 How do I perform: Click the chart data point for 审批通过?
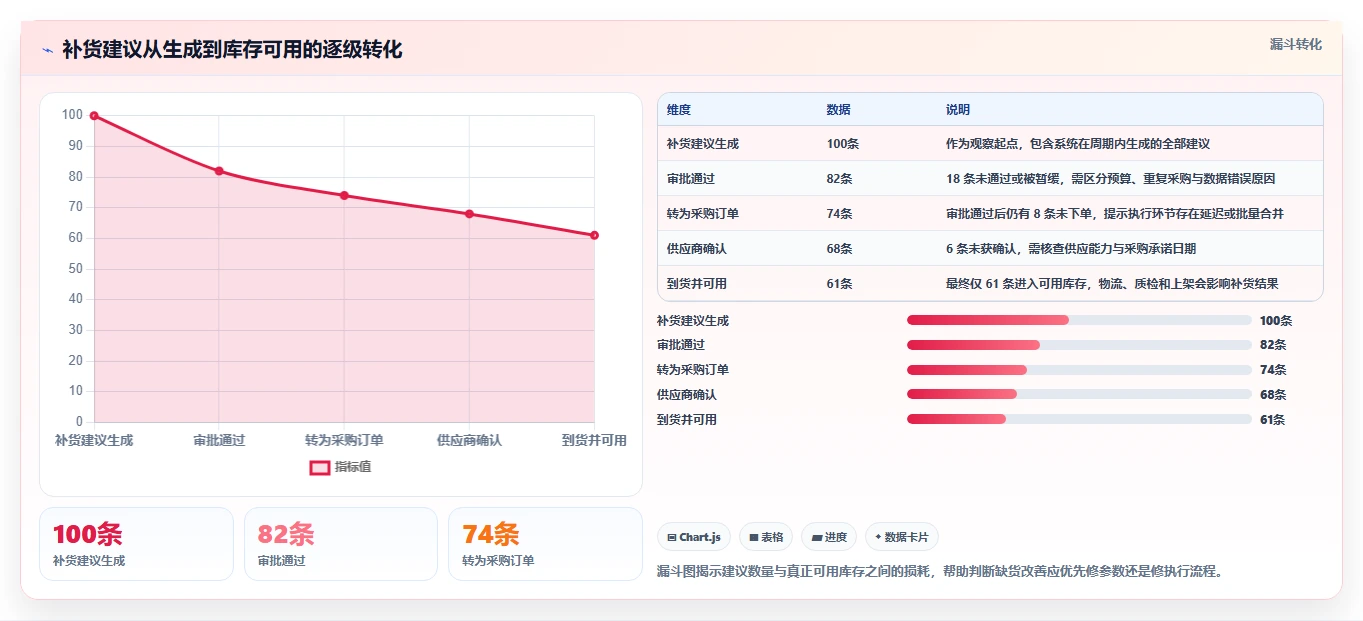pos(219,171)
